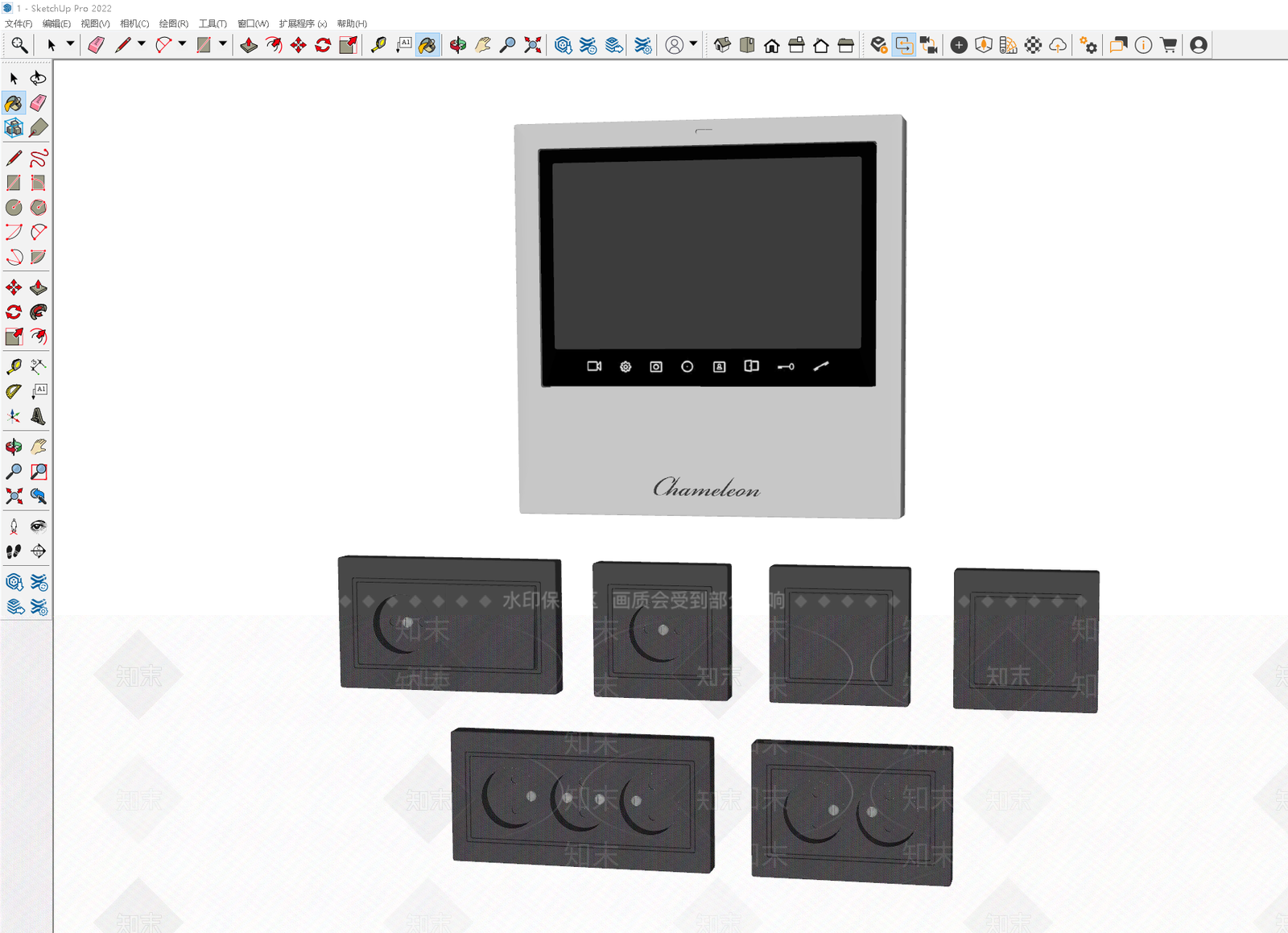
Task: Select the Move tool in the top toolbar
Action: click(x=299, y=45)
